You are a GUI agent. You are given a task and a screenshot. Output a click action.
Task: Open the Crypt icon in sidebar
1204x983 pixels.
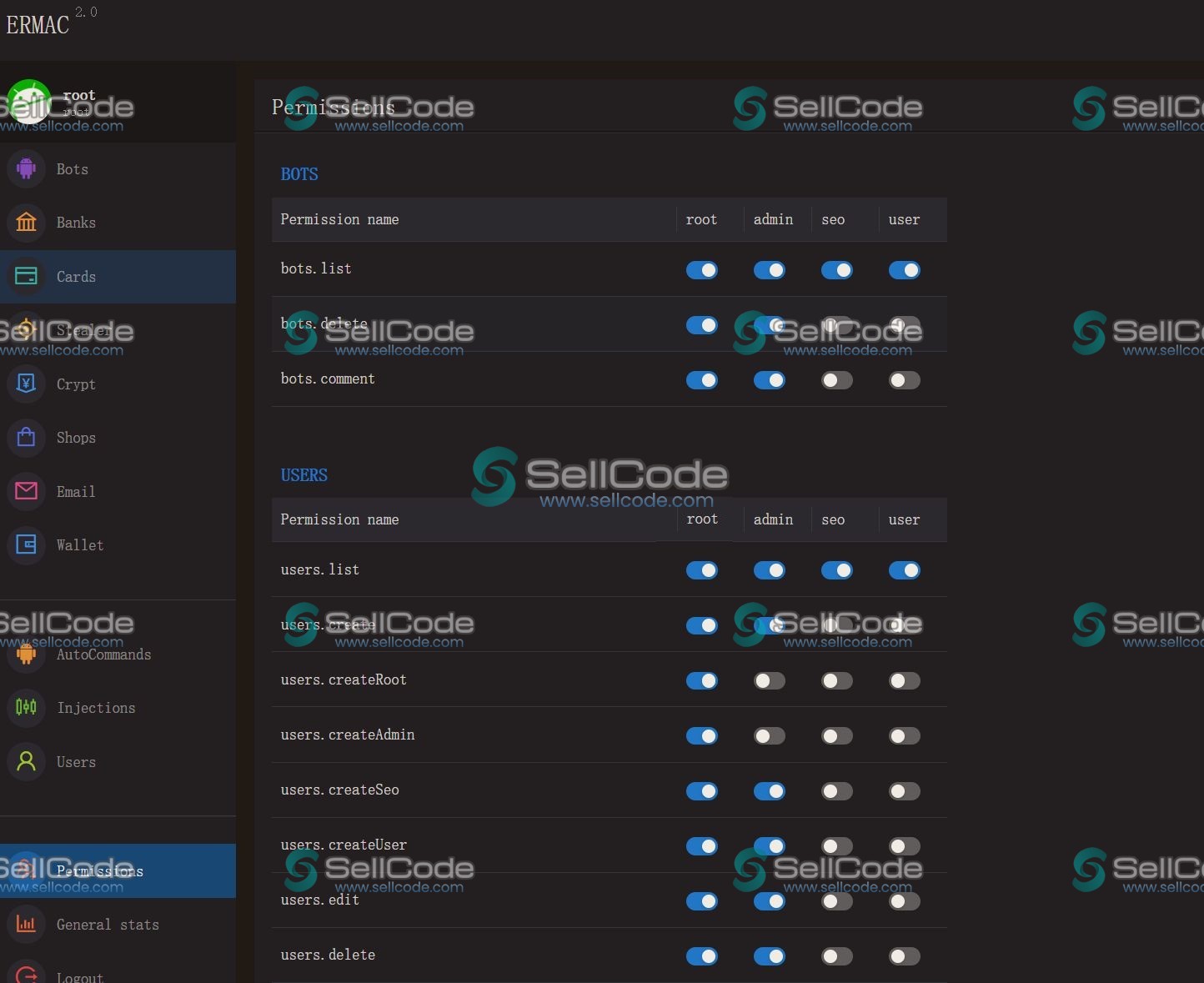[26, 384]
